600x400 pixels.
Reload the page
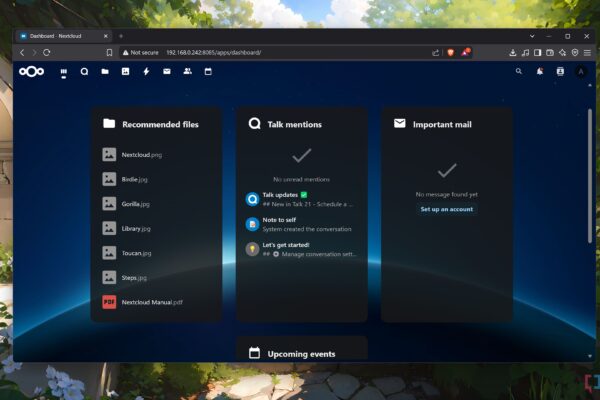point(47,52)
